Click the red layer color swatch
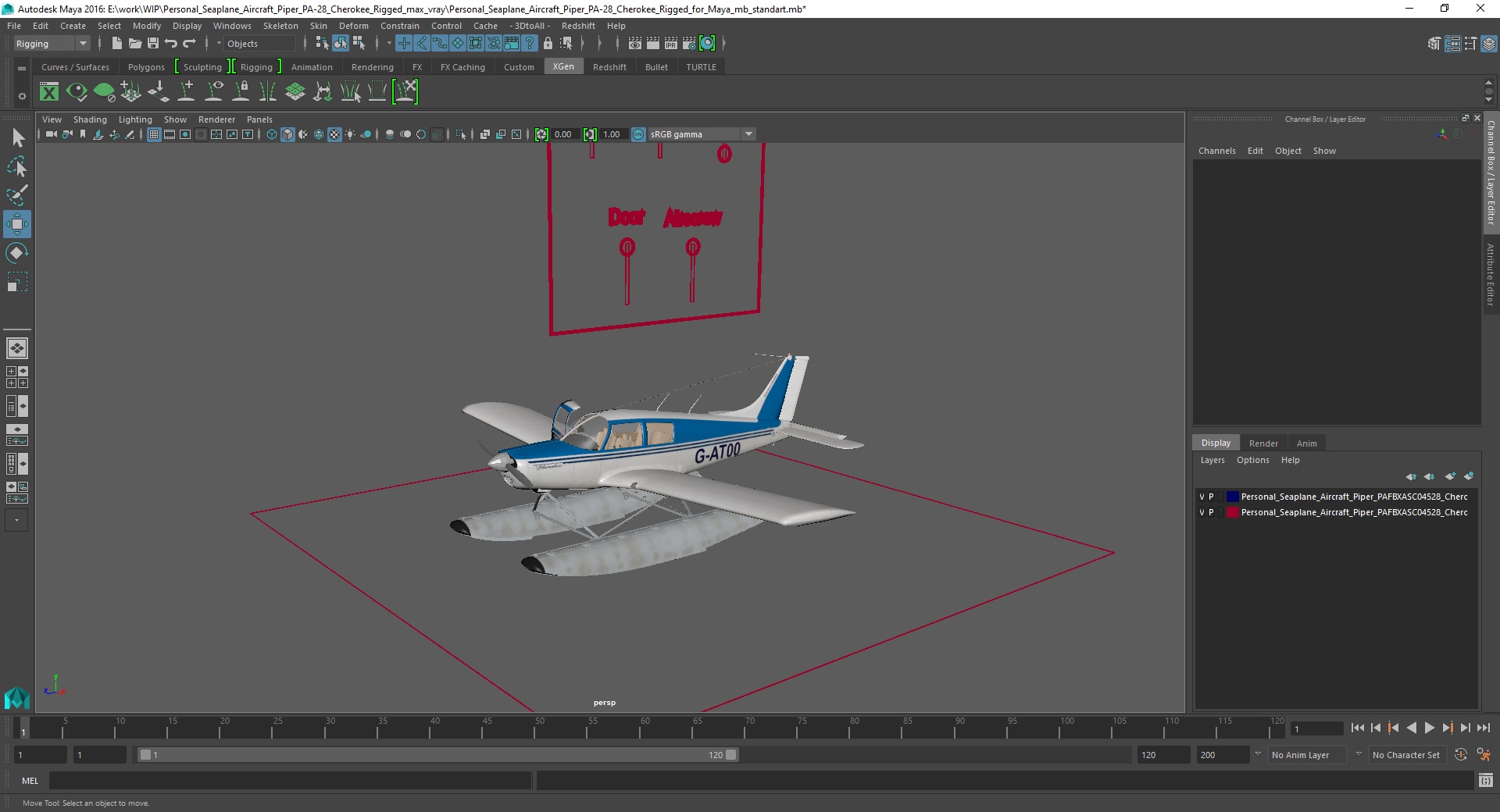 click(x=1233, y=512)
